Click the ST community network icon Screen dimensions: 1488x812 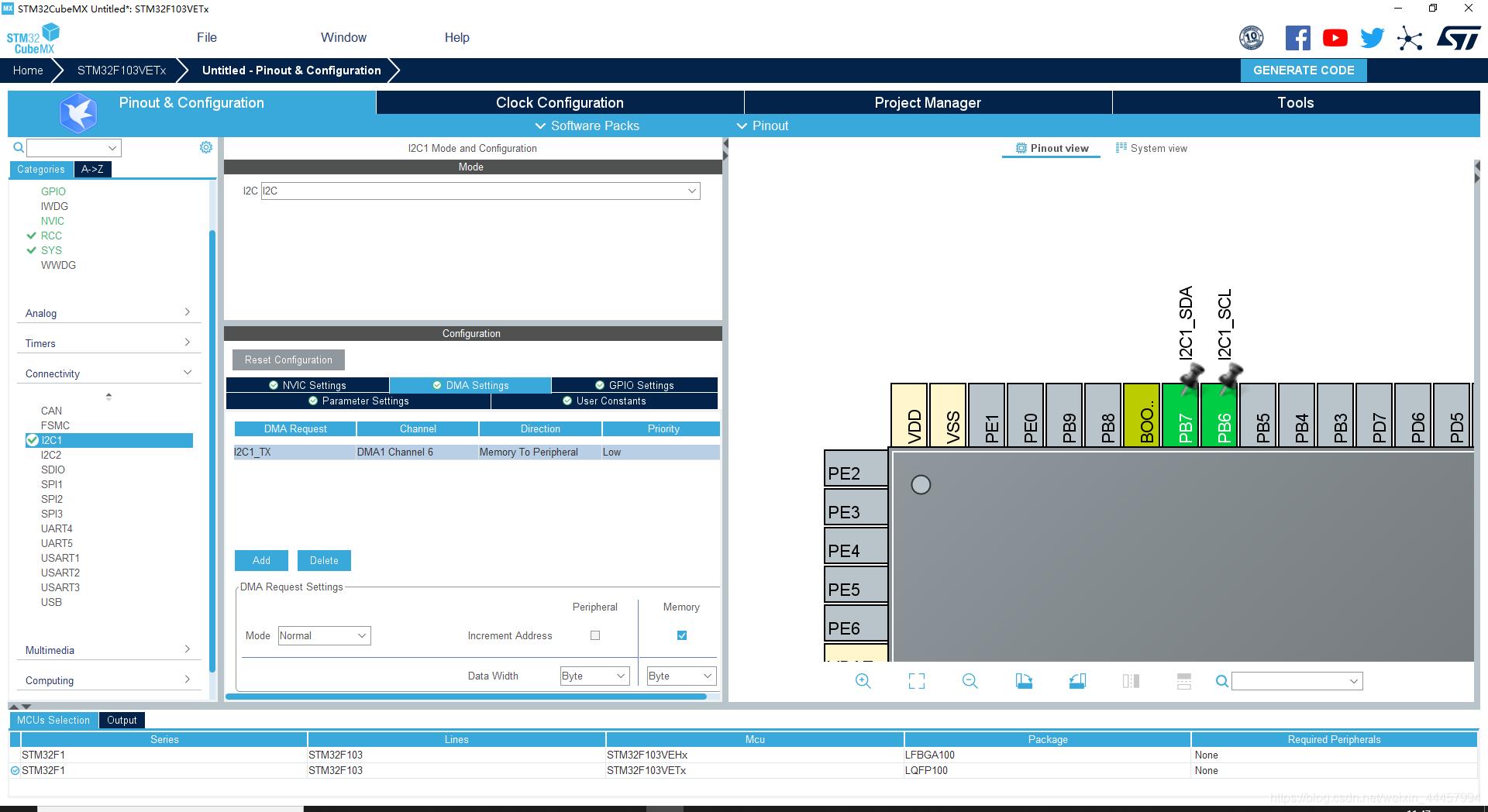tap(1410, 38)
